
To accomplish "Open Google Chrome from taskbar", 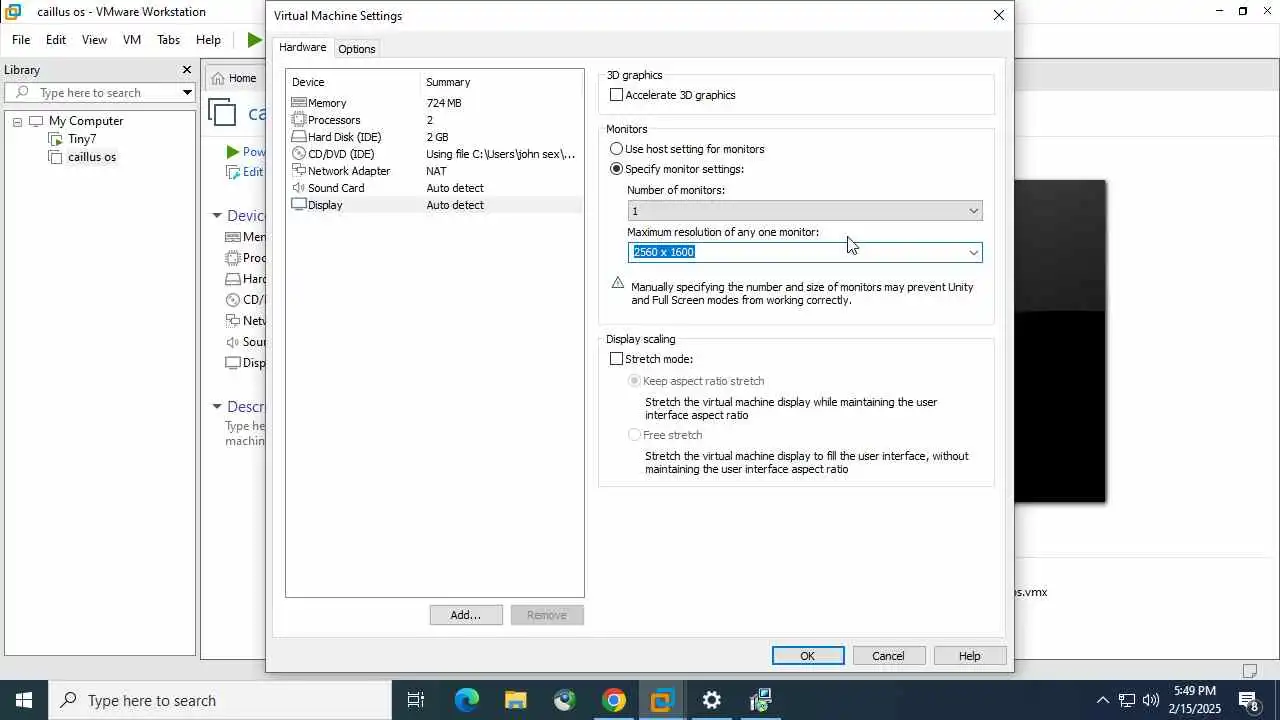I will click(614, 700).
